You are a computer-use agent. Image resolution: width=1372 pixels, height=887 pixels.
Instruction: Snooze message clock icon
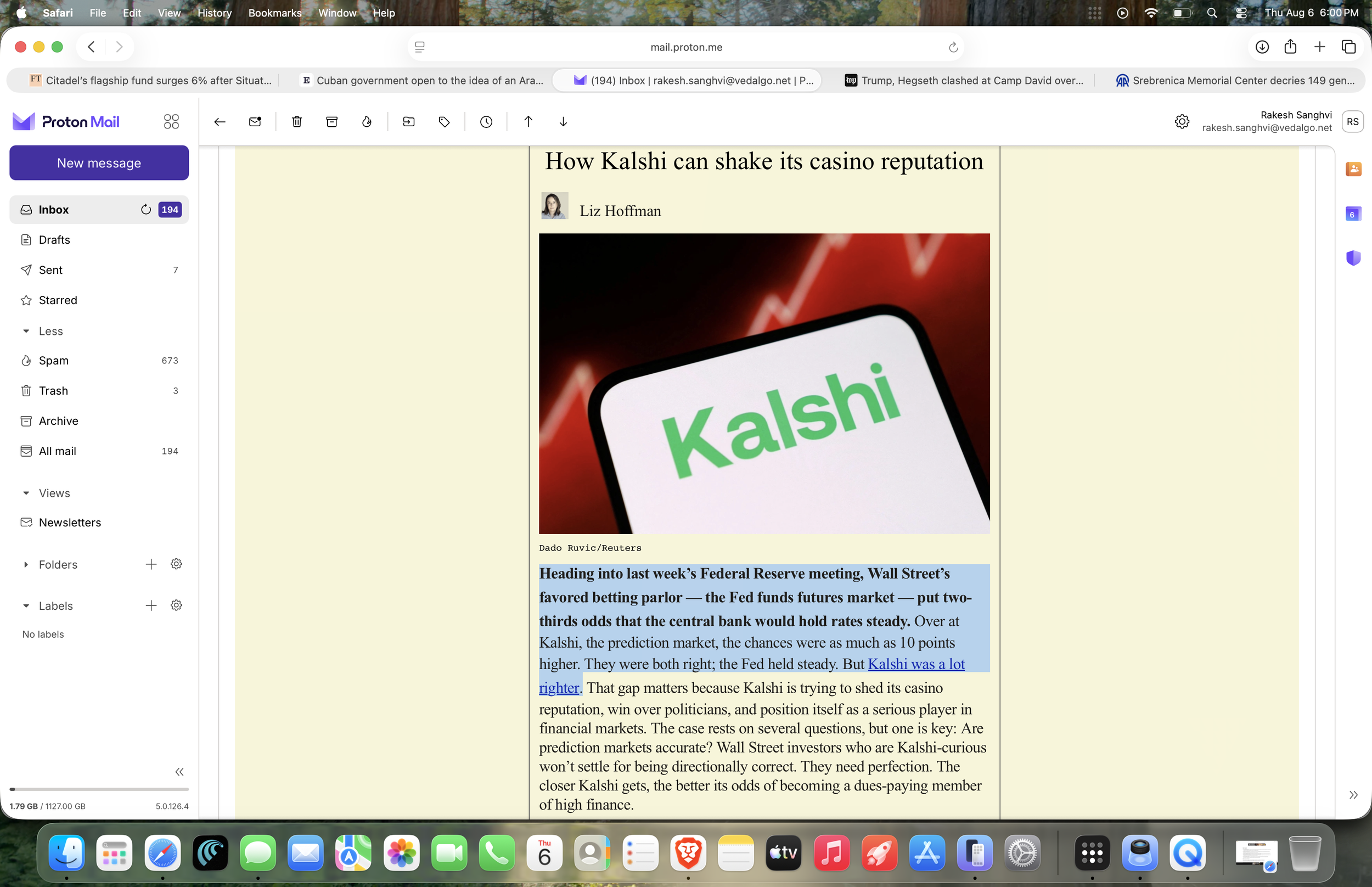[486, 121]
